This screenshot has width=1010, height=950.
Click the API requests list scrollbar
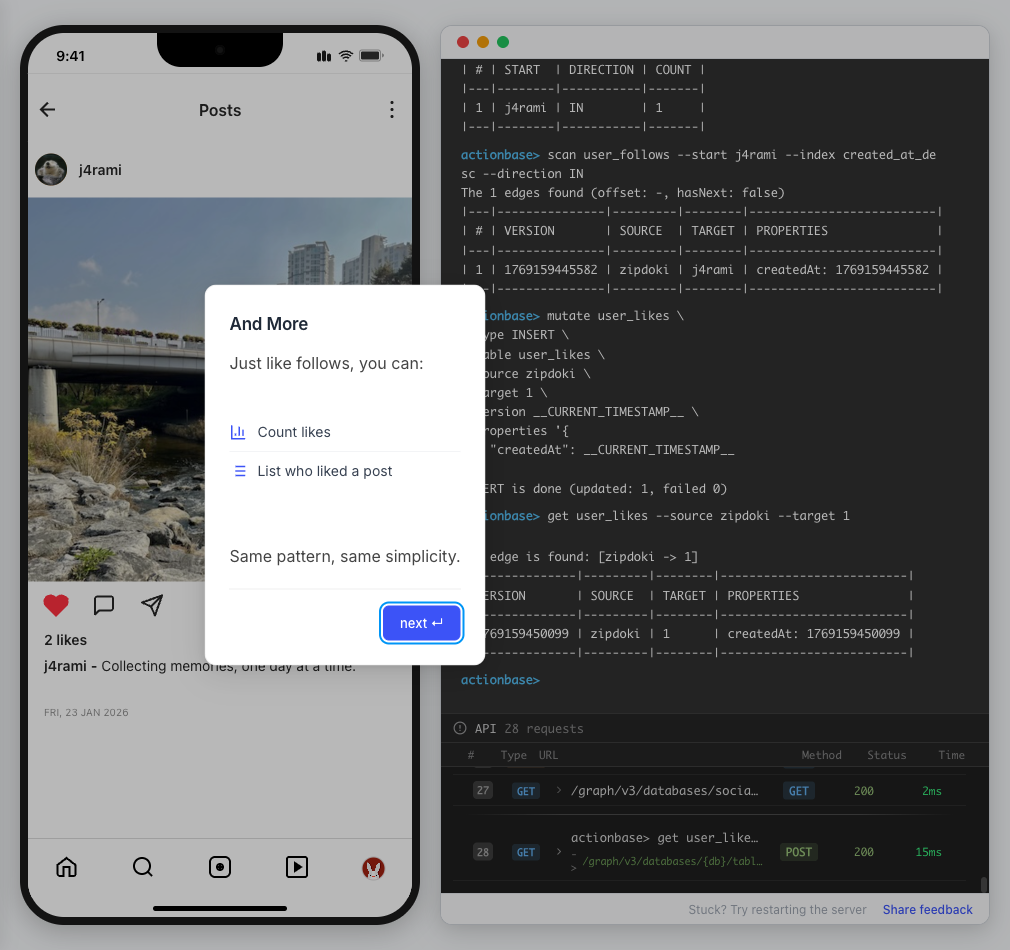983,884
